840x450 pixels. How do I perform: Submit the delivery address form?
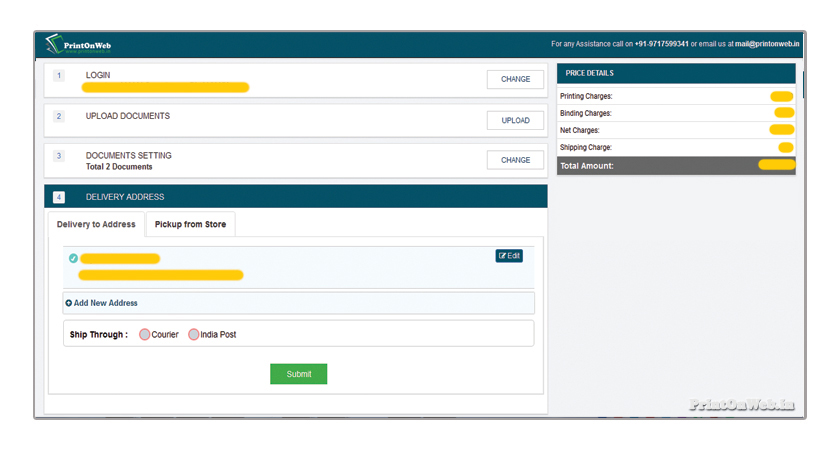tap(298, 374)
